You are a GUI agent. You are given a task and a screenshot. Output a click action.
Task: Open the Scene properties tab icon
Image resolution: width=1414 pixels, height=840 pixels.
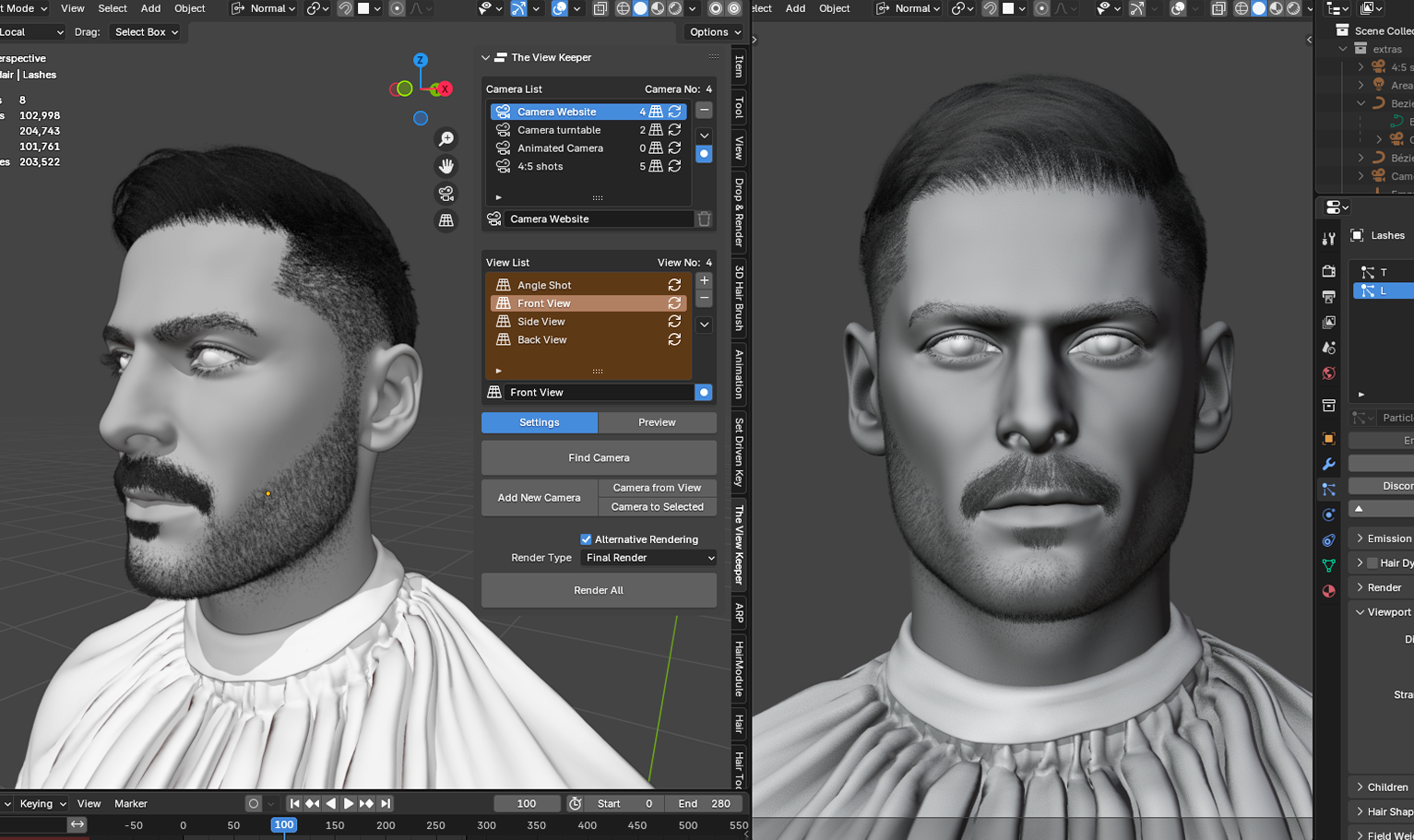(1328, 348)
